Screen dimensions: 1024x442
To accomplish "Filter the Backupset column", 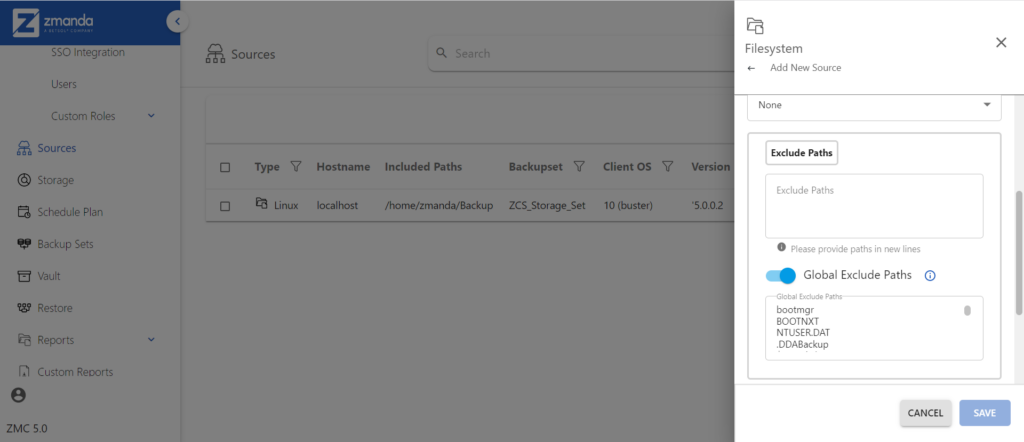I will 579,167.
